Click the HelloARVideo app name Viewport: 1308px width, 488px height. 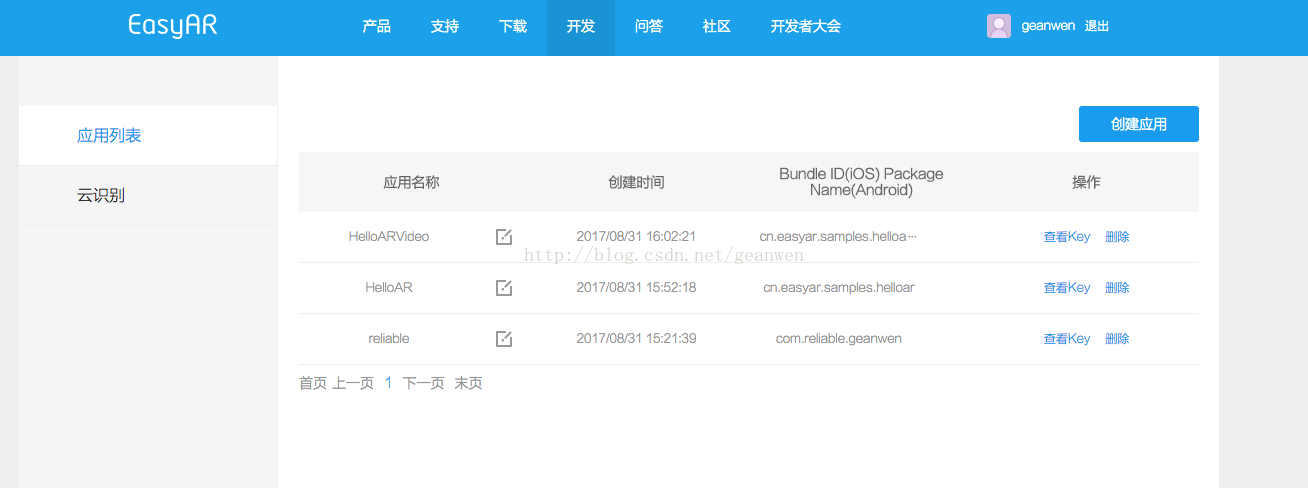389,237
